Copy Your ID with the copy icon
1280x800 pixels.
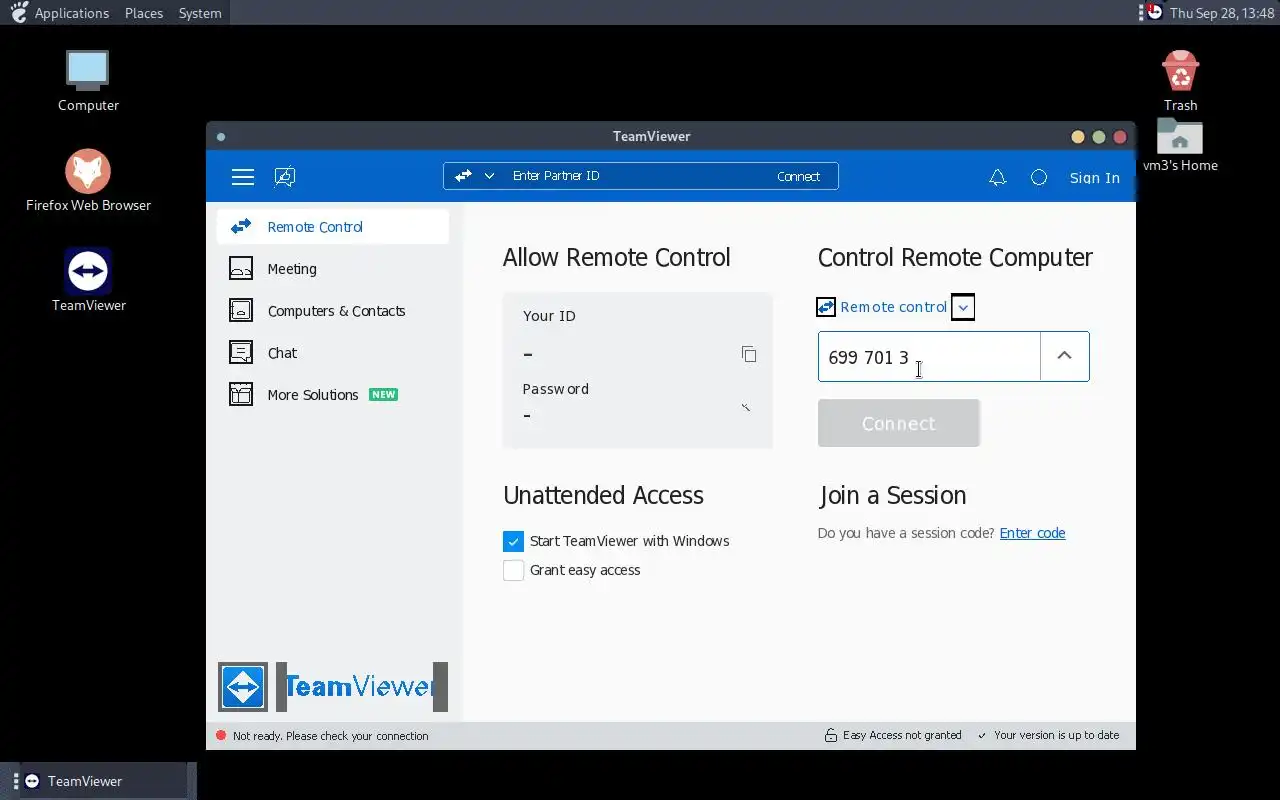tap(749, 354)
